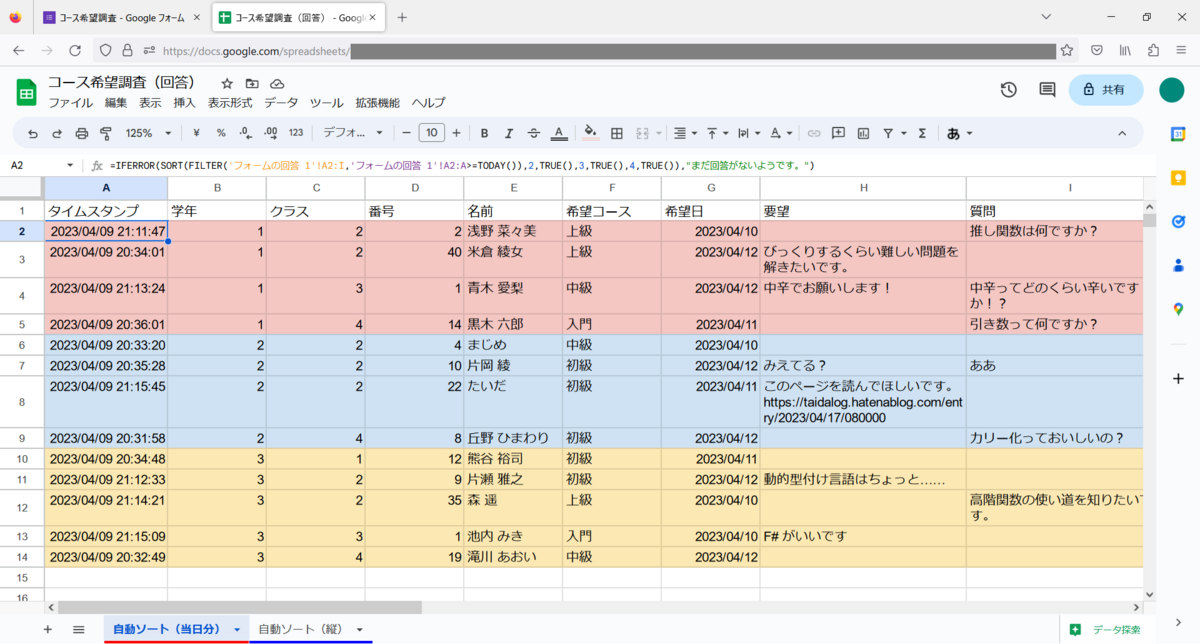Open text wrapping dropdown
Viewport: 1200px width, 644px height.
tap(749, 133)
